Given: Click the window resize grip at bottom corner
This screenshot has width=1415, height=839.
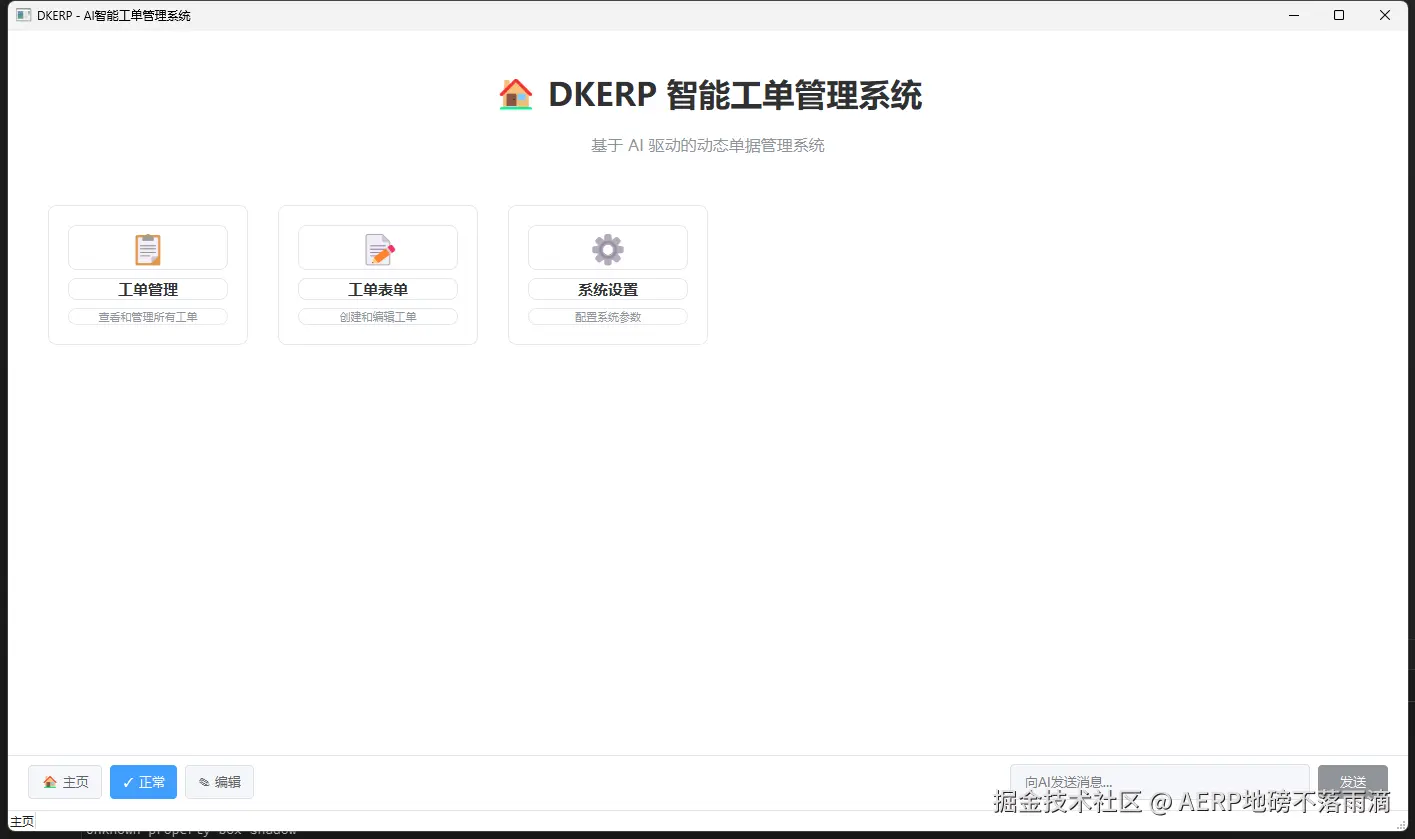Looking at the screenshot, I should tap(1400, 823).
